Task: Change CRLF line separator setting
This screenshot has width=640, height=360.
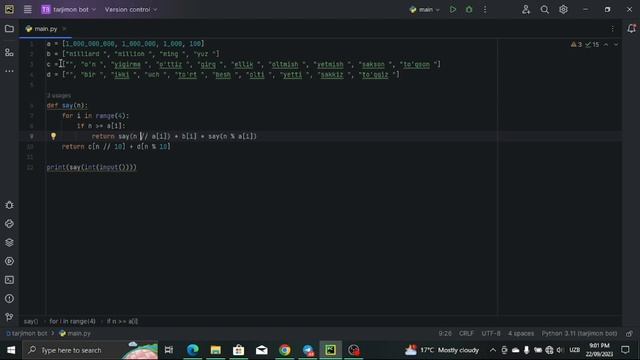Action: point(466,333)
